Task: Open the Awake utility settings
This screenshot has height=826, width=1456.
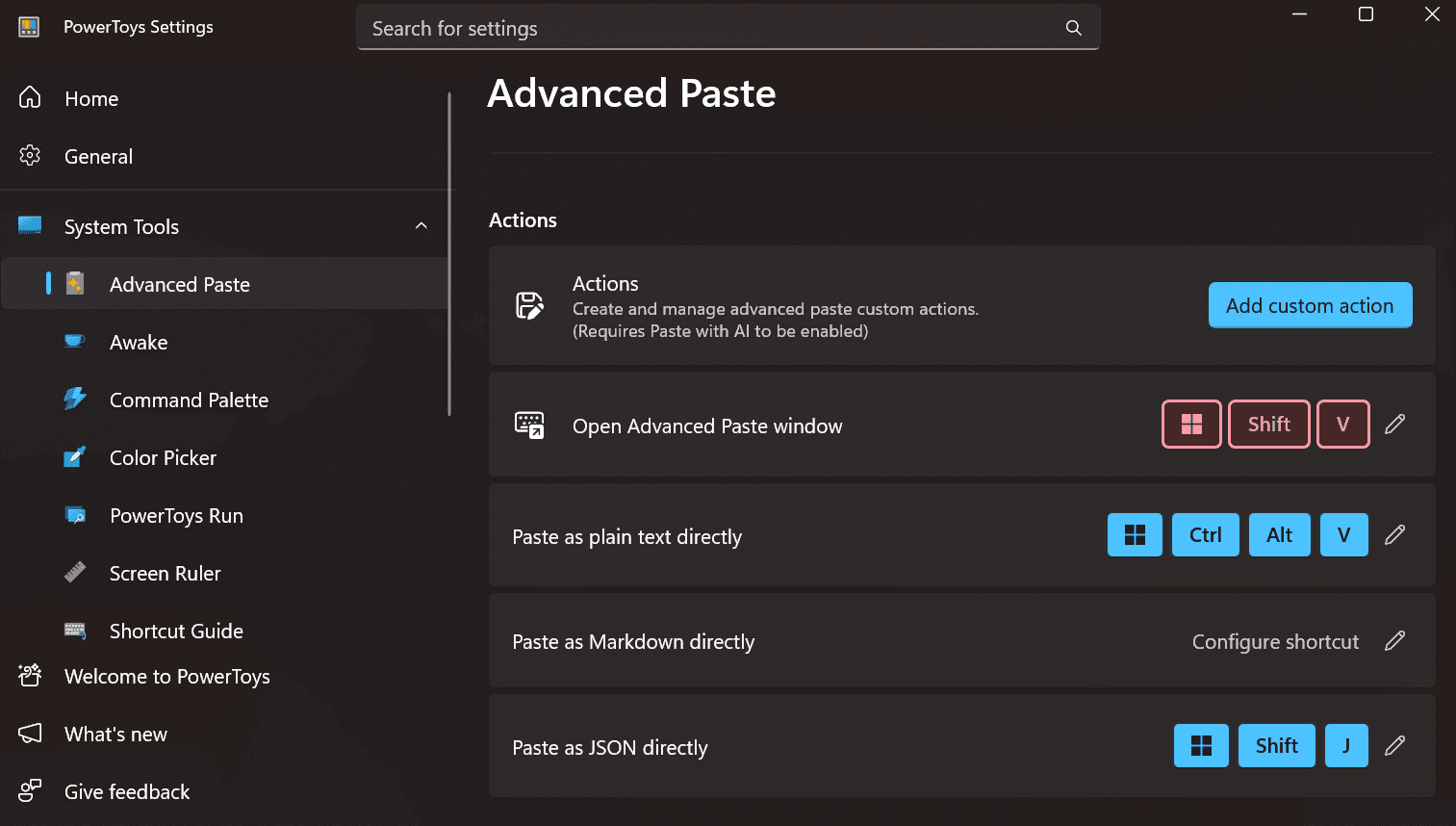Action: pos(139,343)
